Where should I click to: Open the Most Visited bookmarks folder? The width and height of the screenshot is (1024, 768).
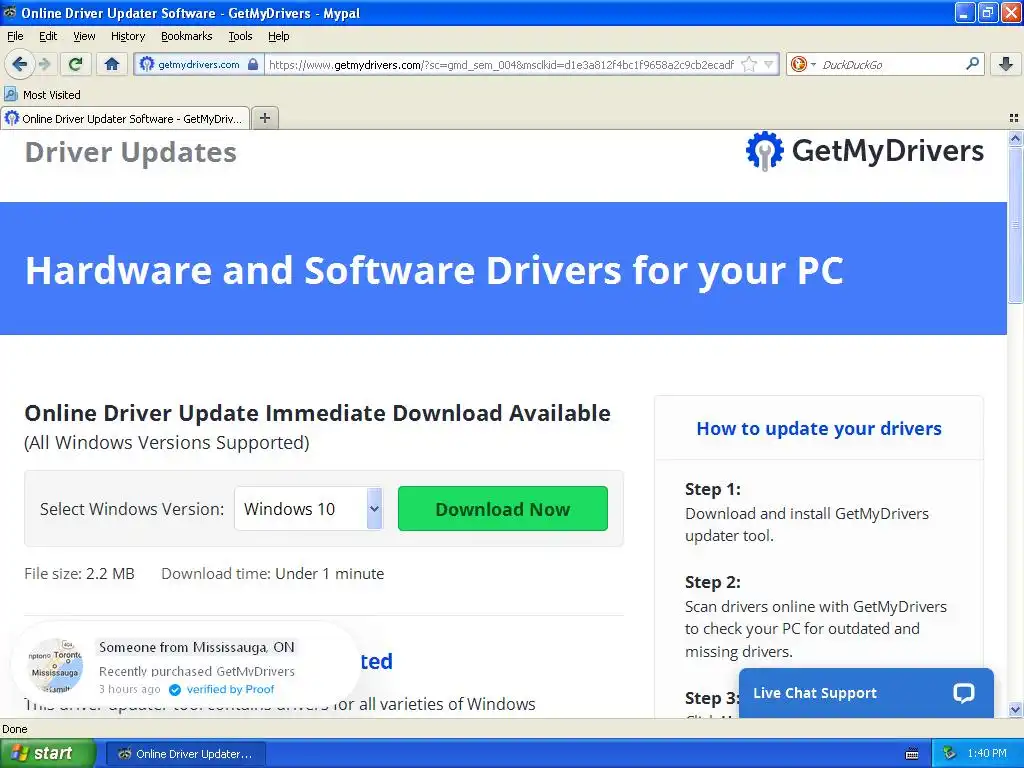click(x=42, y=95)
